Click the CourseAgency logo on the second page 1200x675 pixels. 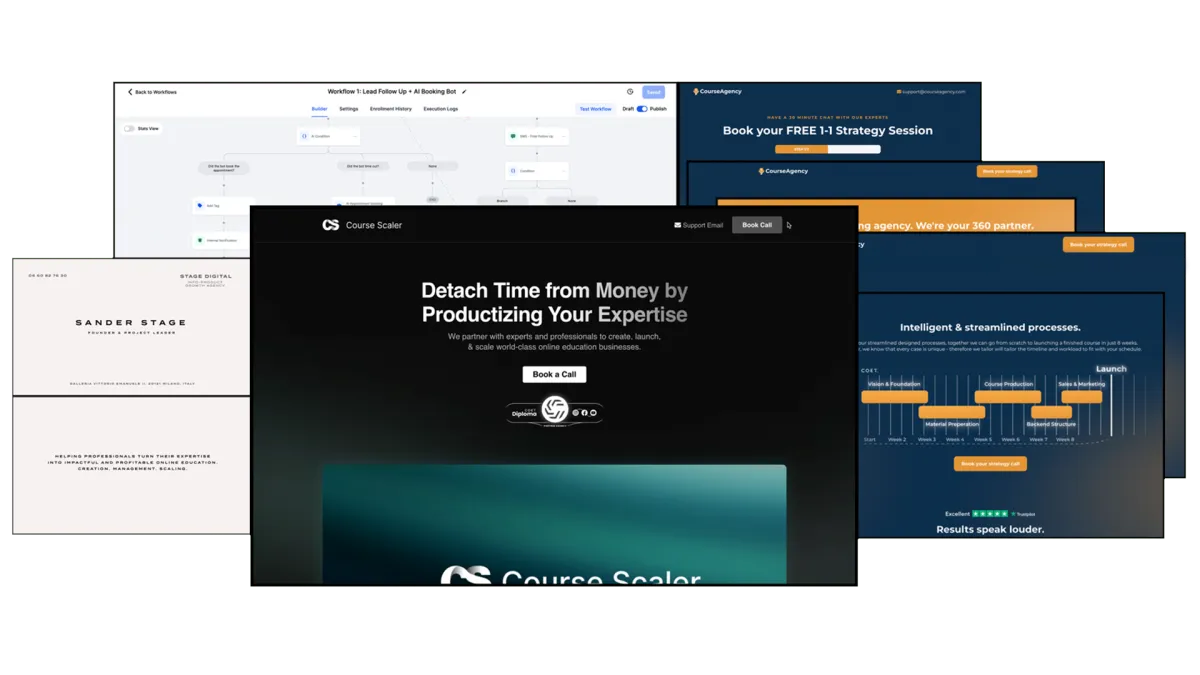pos(784,171)
